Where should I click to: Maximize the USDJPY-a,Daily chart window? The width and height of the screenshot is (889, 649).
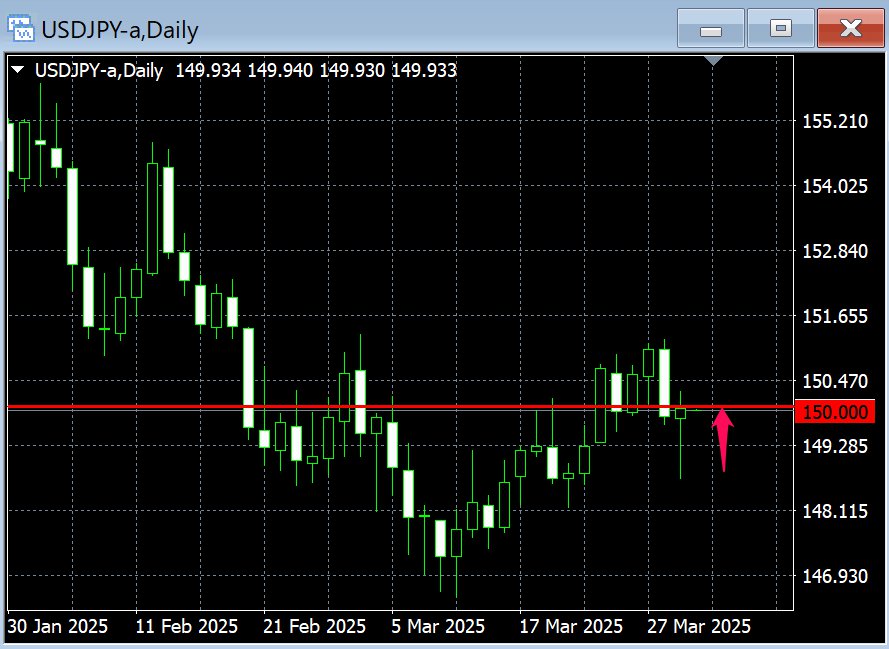pyautogui.click(x=781, y=28)
